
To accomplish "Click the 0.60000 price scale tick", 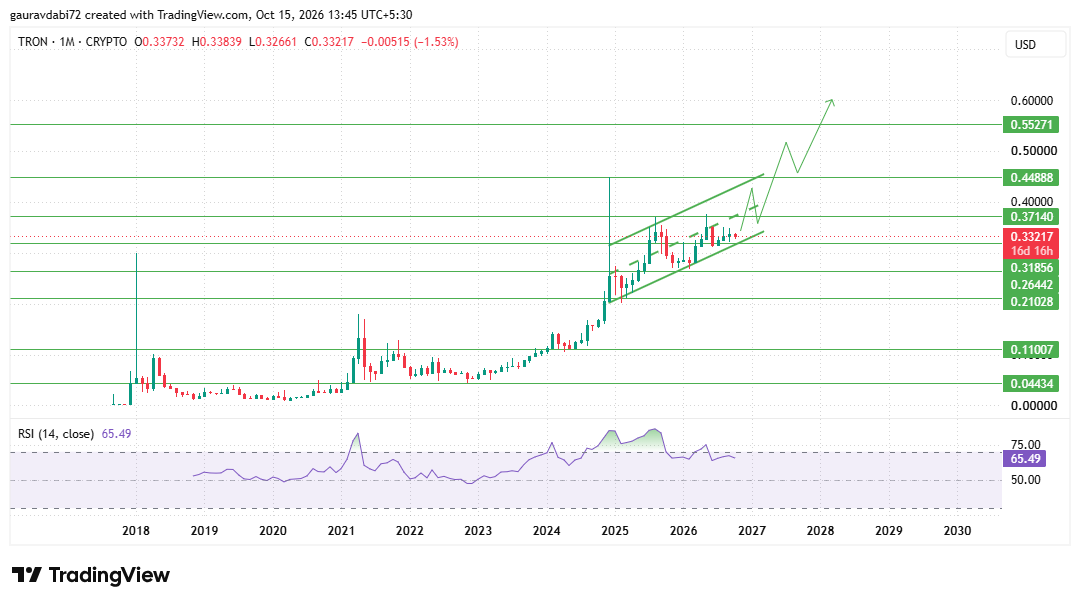I will (1032, 101).
